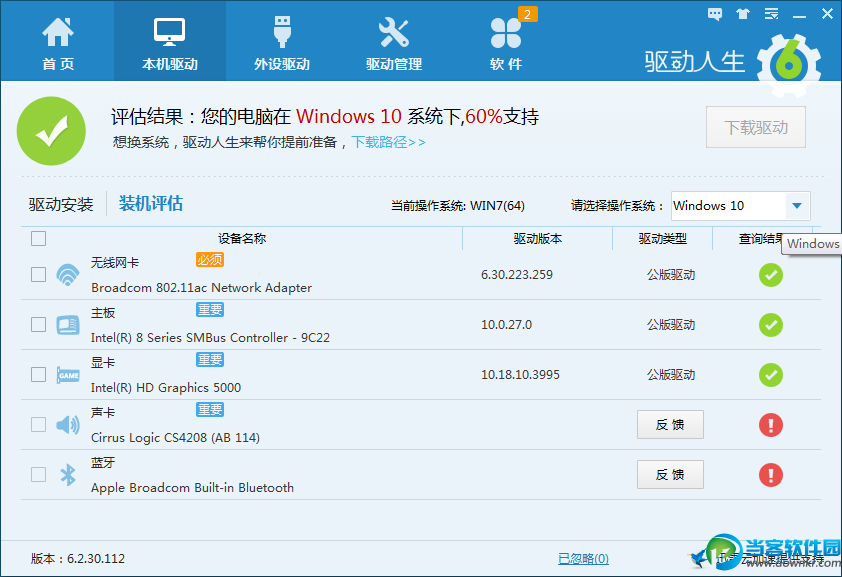The image size is (842, 577).
Task: Click green check status for 显卡
Action: coord(771,375)
